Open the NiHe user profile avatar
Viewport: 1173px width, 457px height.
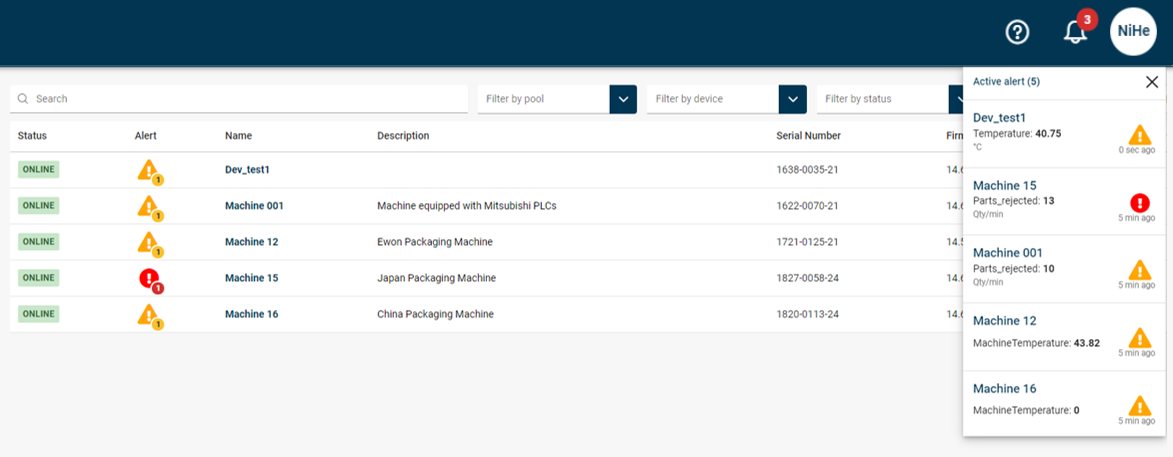1133,32
